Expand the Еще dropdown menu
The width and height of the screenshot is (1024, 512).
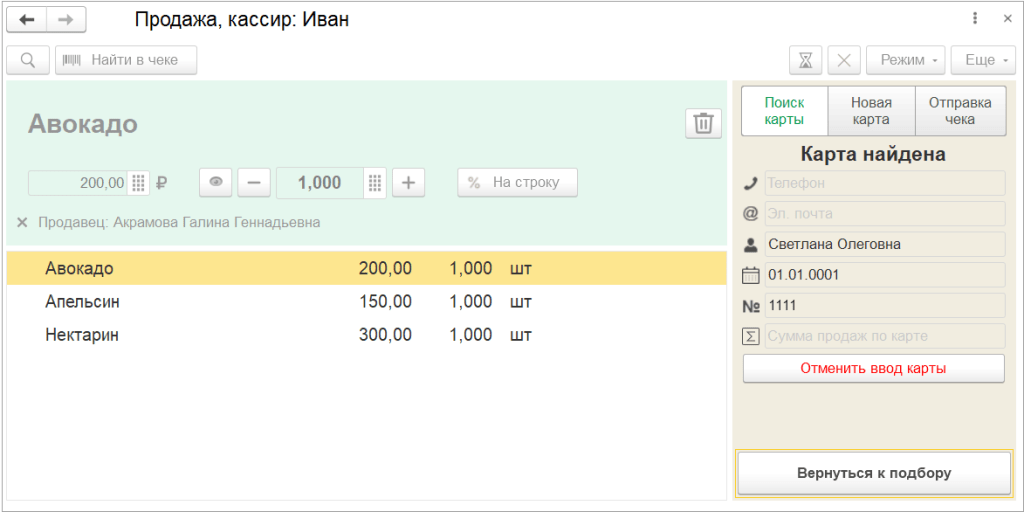click(x=984, y=60)
